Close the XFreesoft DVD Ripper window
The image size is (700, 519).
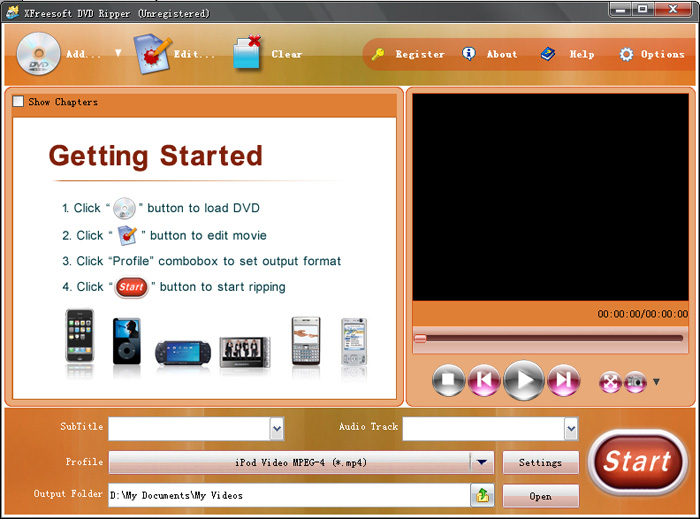point(673,8)
